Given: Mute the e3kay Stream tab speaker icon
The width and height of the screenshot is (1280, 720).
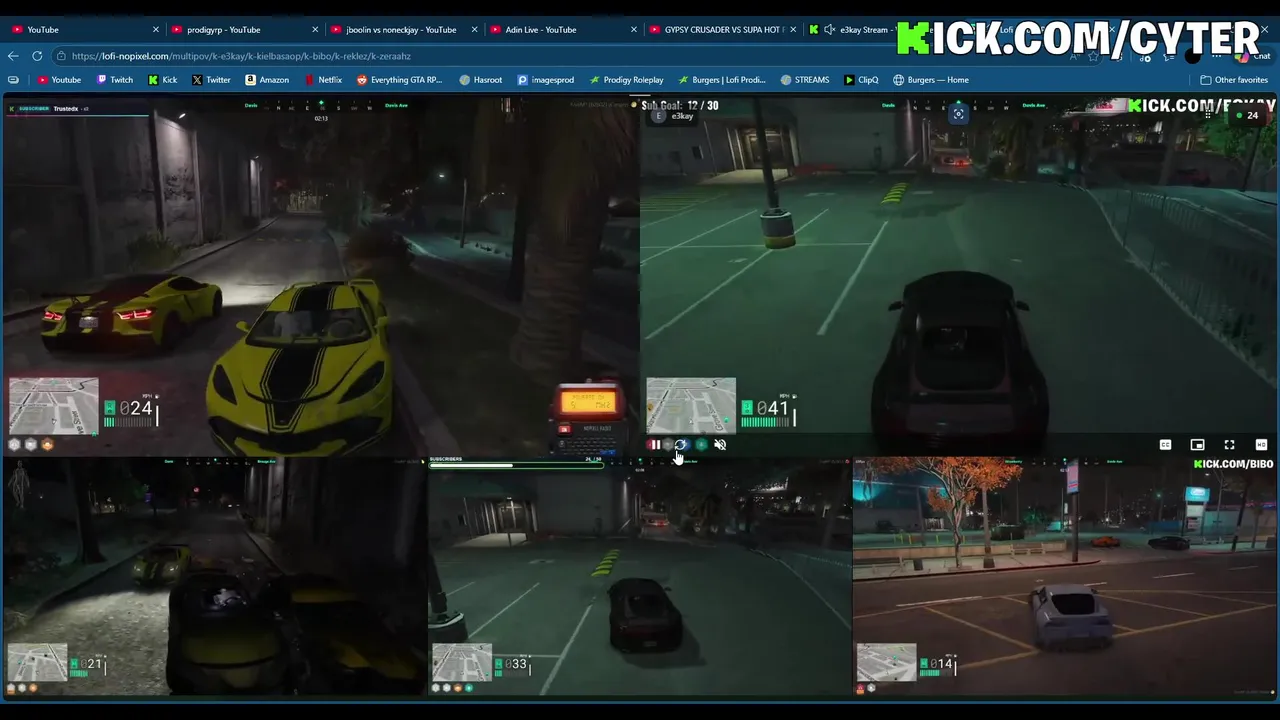Looking at the screenshot, I should point(829,30).
